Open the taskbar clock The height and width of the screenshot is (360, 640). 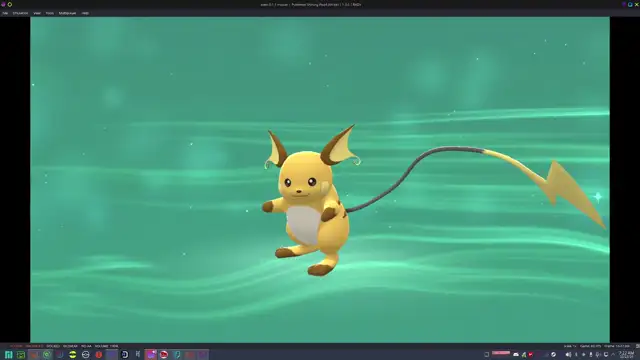pyautogui.click(x=626, y=354)
